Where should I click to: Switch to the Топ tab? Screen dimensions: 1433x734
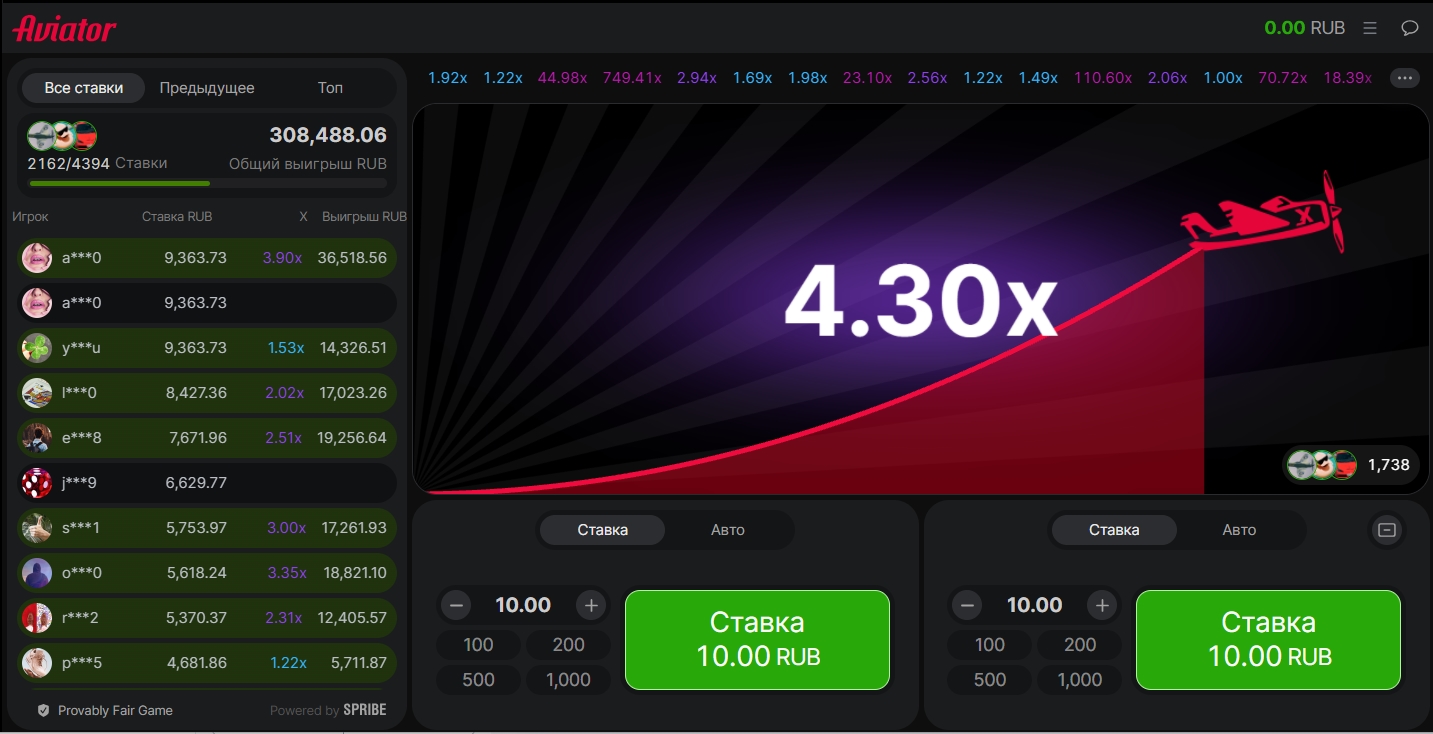pos(330,88)
